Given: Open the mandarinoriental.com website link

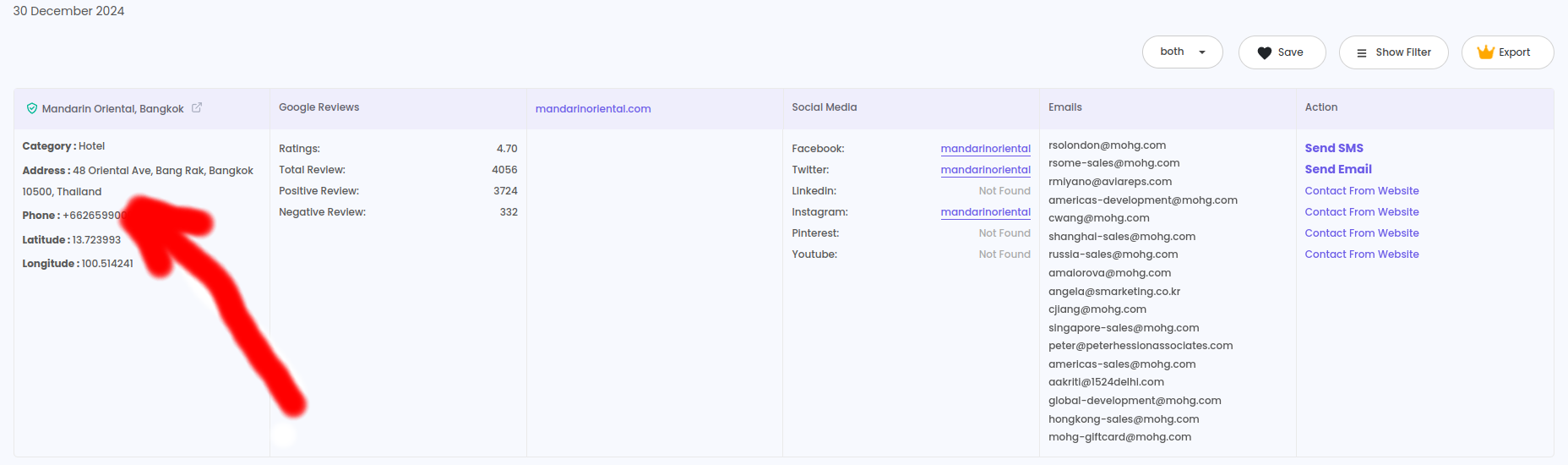Looking at the screenshot, I should click(592, 108).
